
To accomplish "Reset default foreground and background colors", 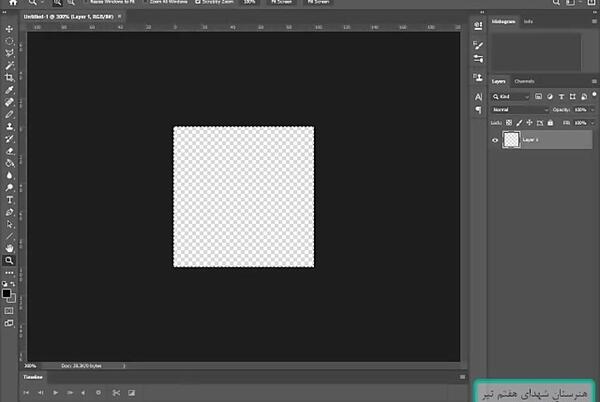I will pyautogui.click(x=5, y=284).
